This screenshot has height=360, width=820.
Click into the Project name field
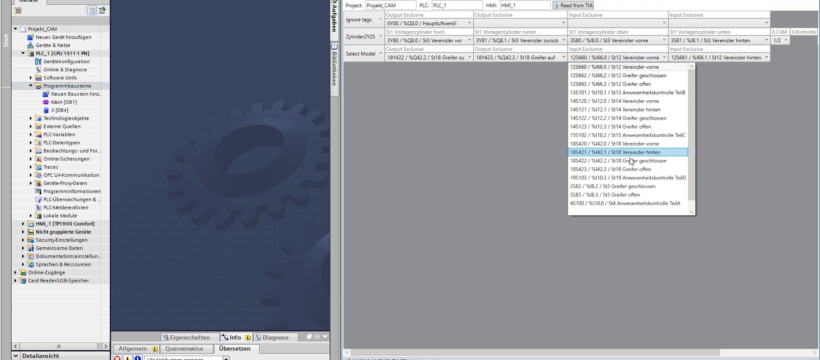point(390,5)
